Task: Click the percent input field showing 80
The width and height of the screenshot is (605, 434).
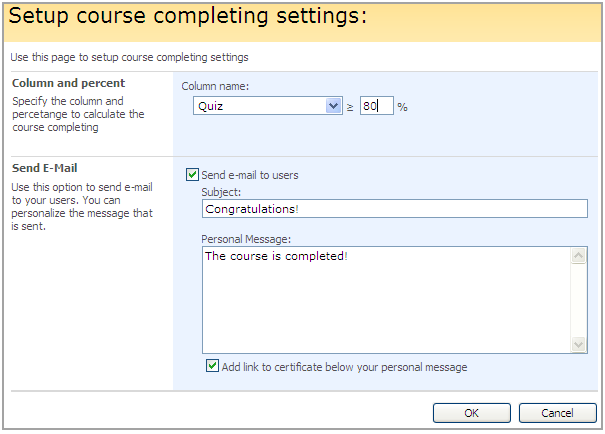Action: 377,105
